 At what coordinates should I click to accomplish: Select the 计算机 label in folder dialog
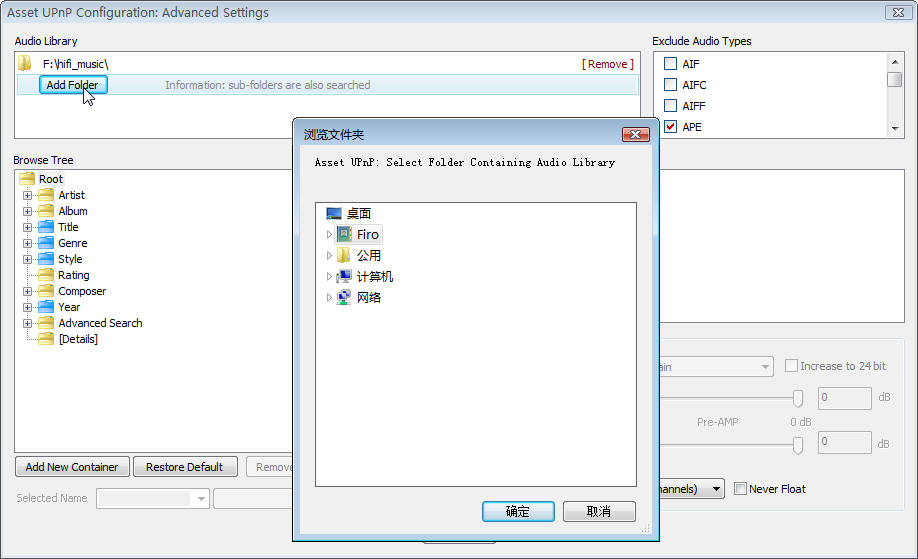tap(375, 276)
